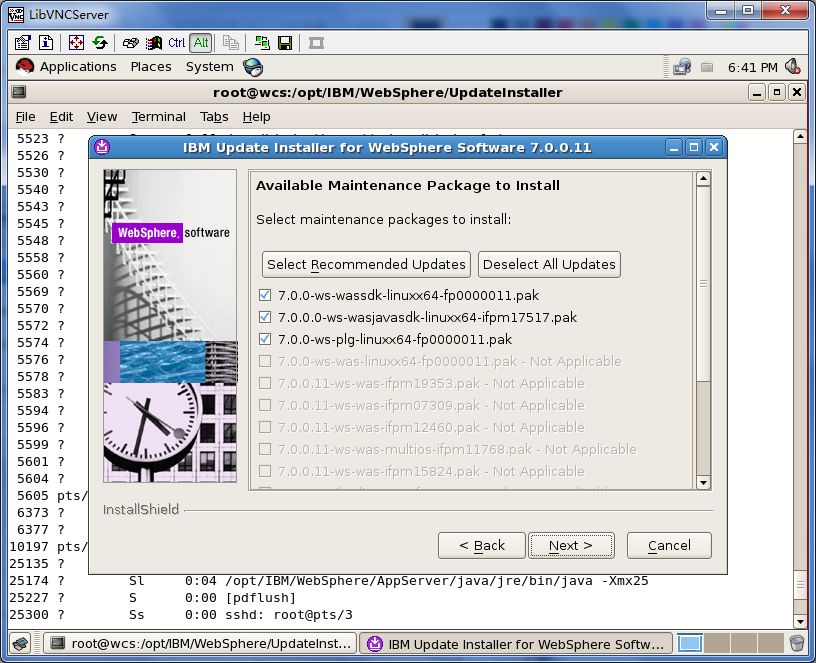Open the Applications menu
This screenshot has width=816, height=663.
[78, 67]
